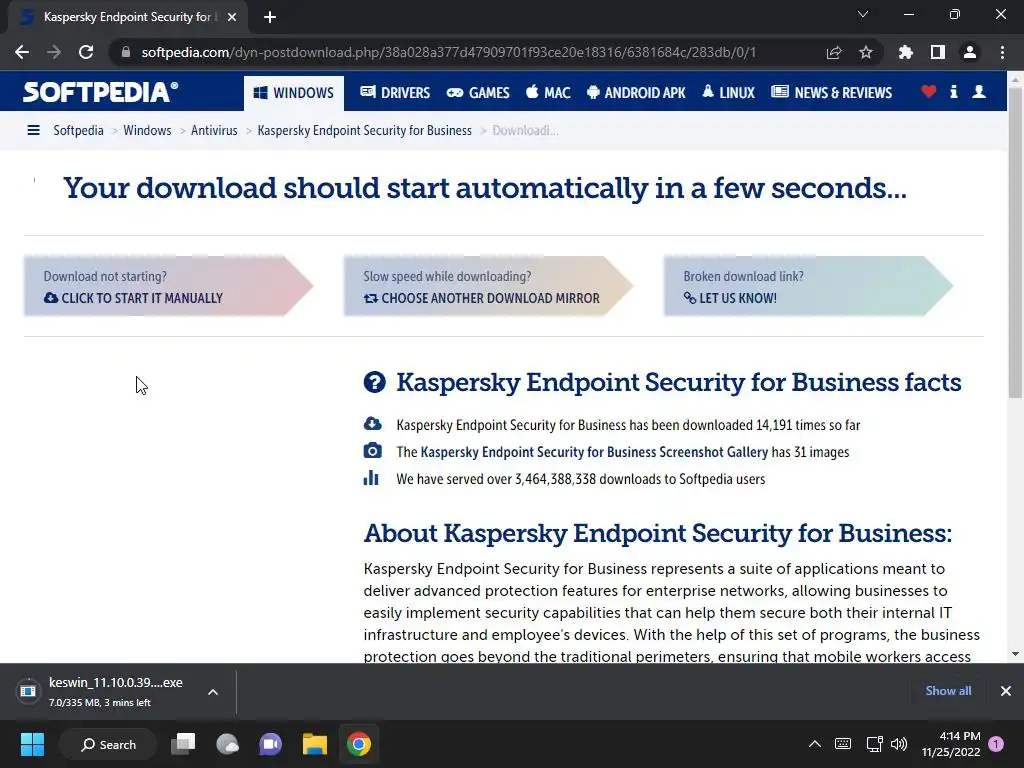Viewport: 1024px width, 768px height.
Task: Open the Drivers section
Action: pyautogui.click(x=395, y=93)
